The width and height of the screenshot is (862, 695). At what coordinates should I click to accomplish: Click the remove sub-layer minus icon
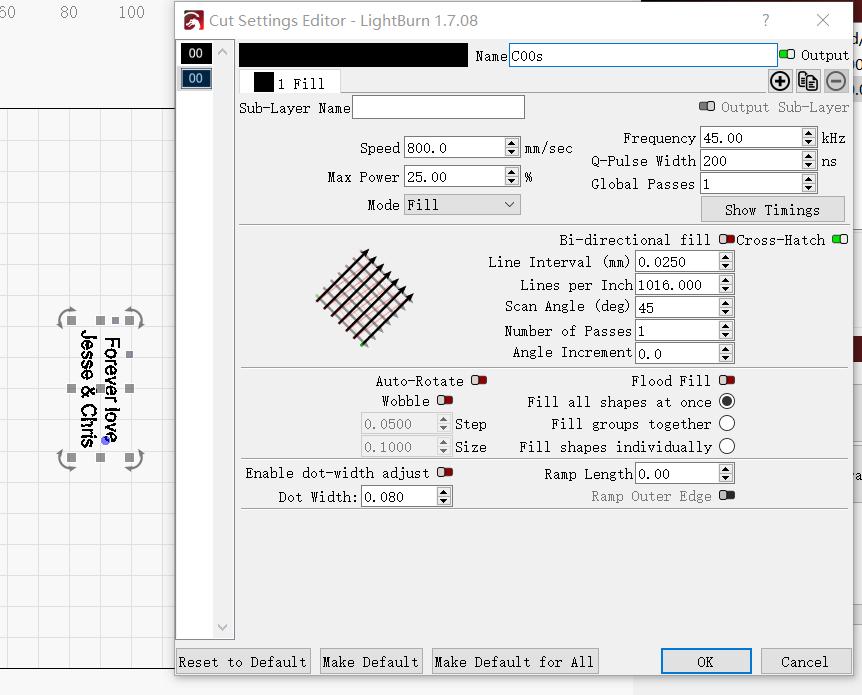coord(836,82)
